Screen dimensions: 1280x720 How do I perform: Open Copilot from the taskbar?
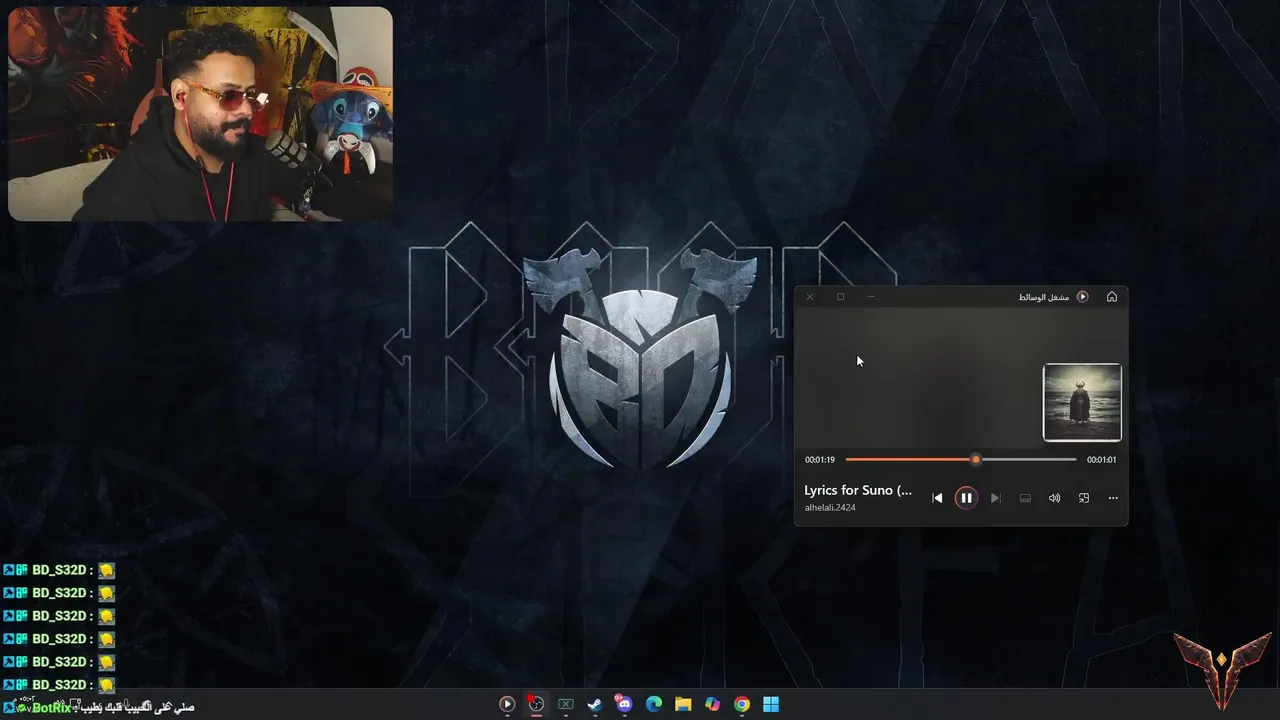pyautogui.click(x=712, y=704)
